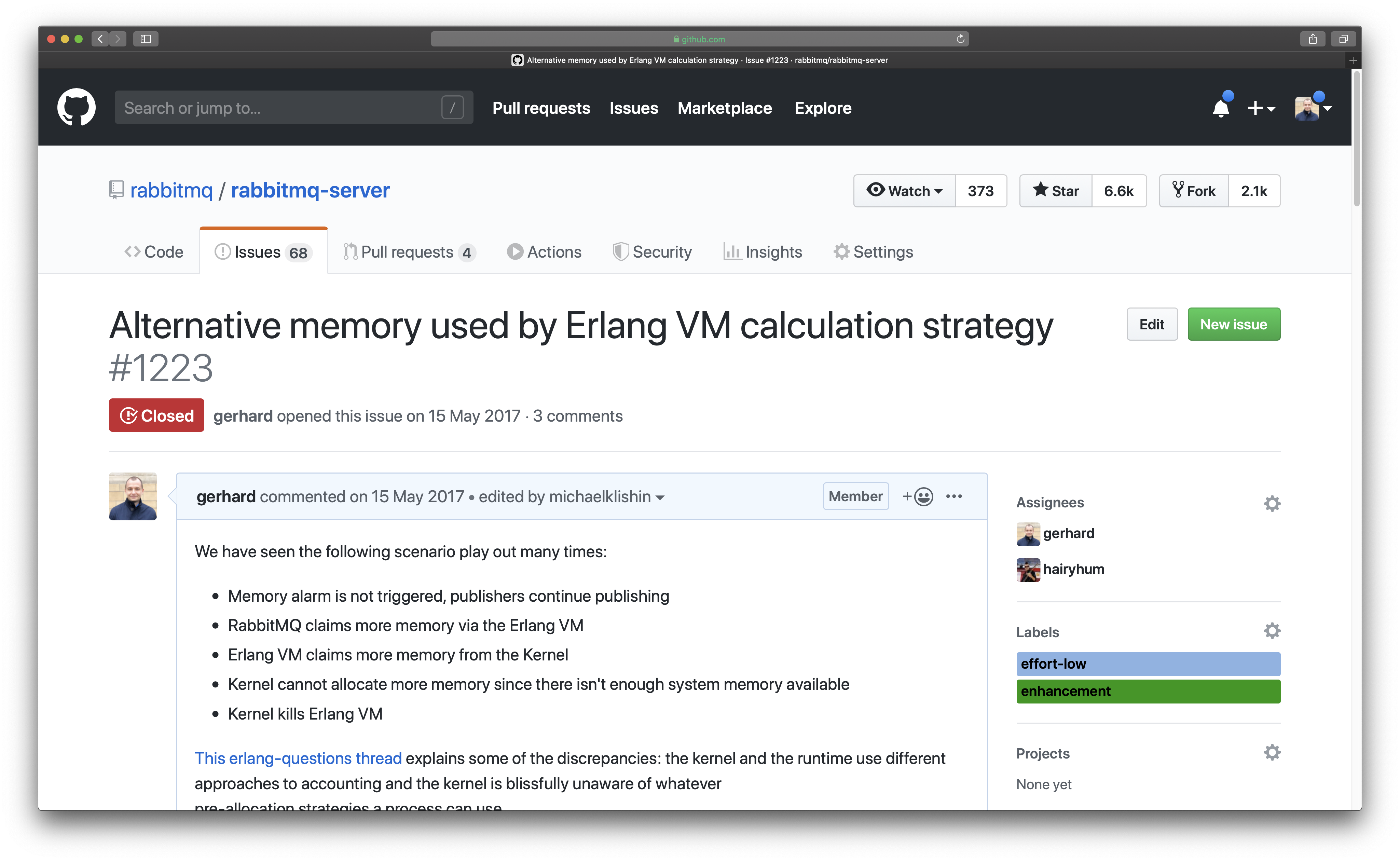Image resolution: width=1400 pixels, height=861 pixels.
Task: Open the comment's three-dot options menu
Action: (x=954, y=496)
